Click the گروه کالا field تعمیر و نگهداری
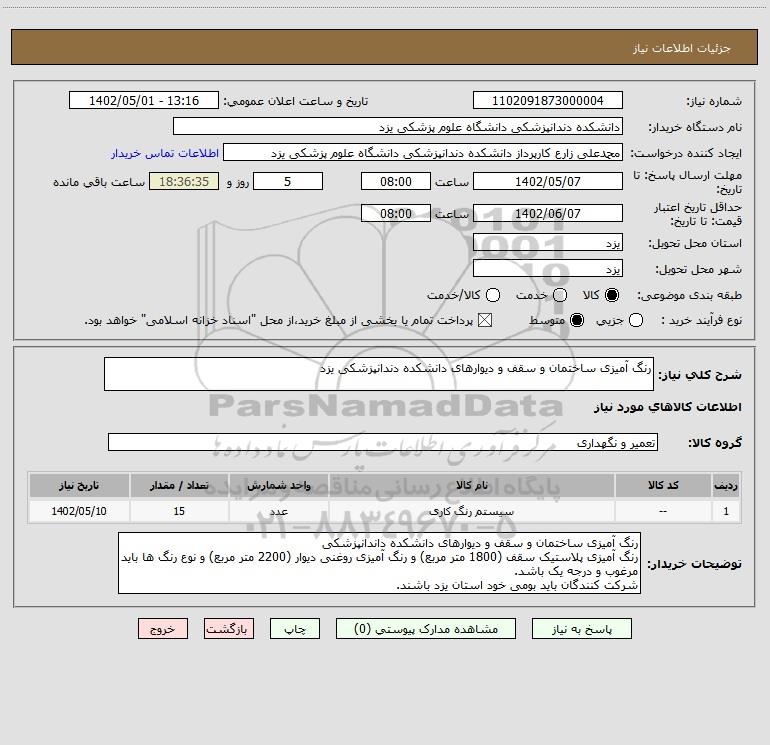 point(383,442)
